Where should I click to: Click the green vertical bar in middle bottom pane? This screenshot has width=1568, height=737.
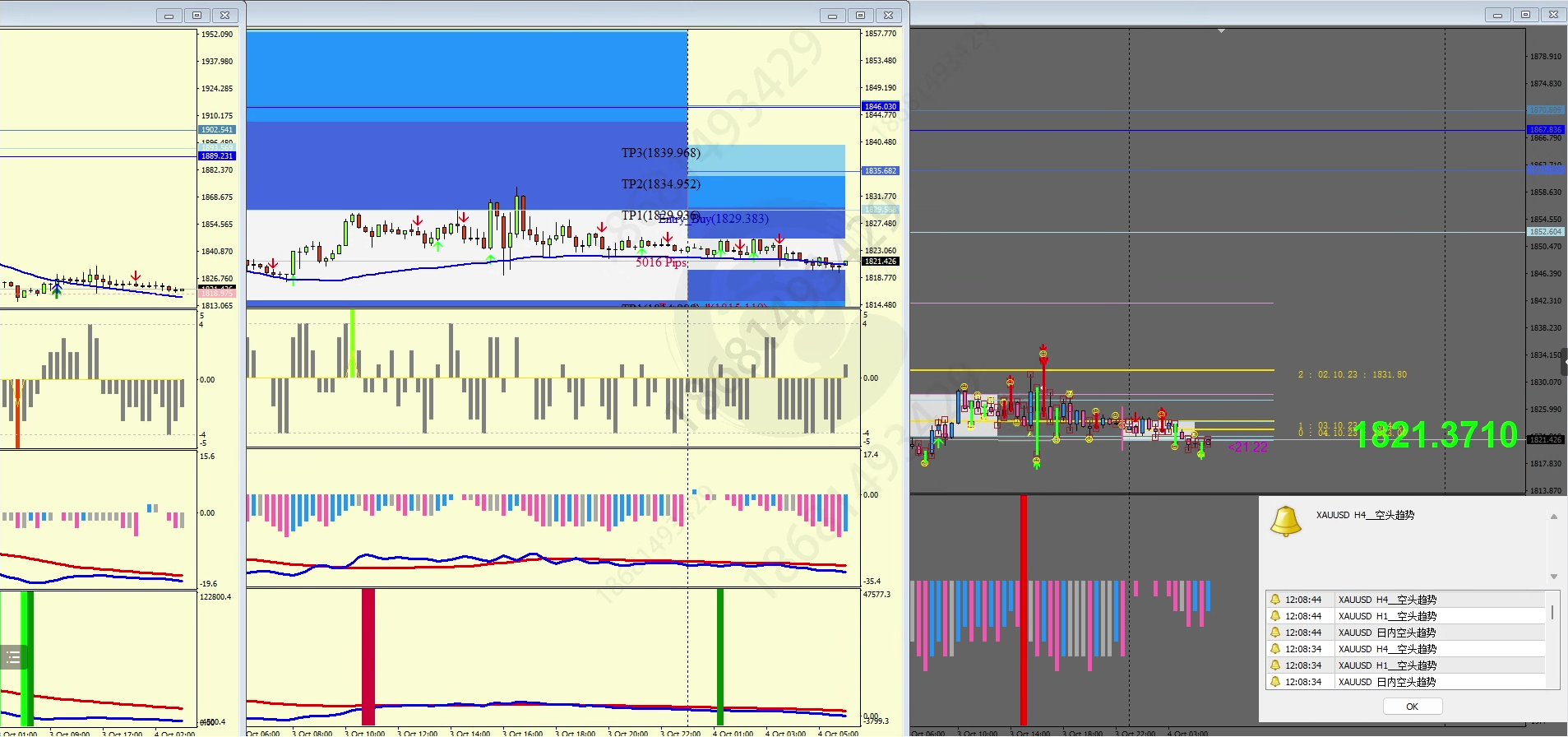click(720, 657)
